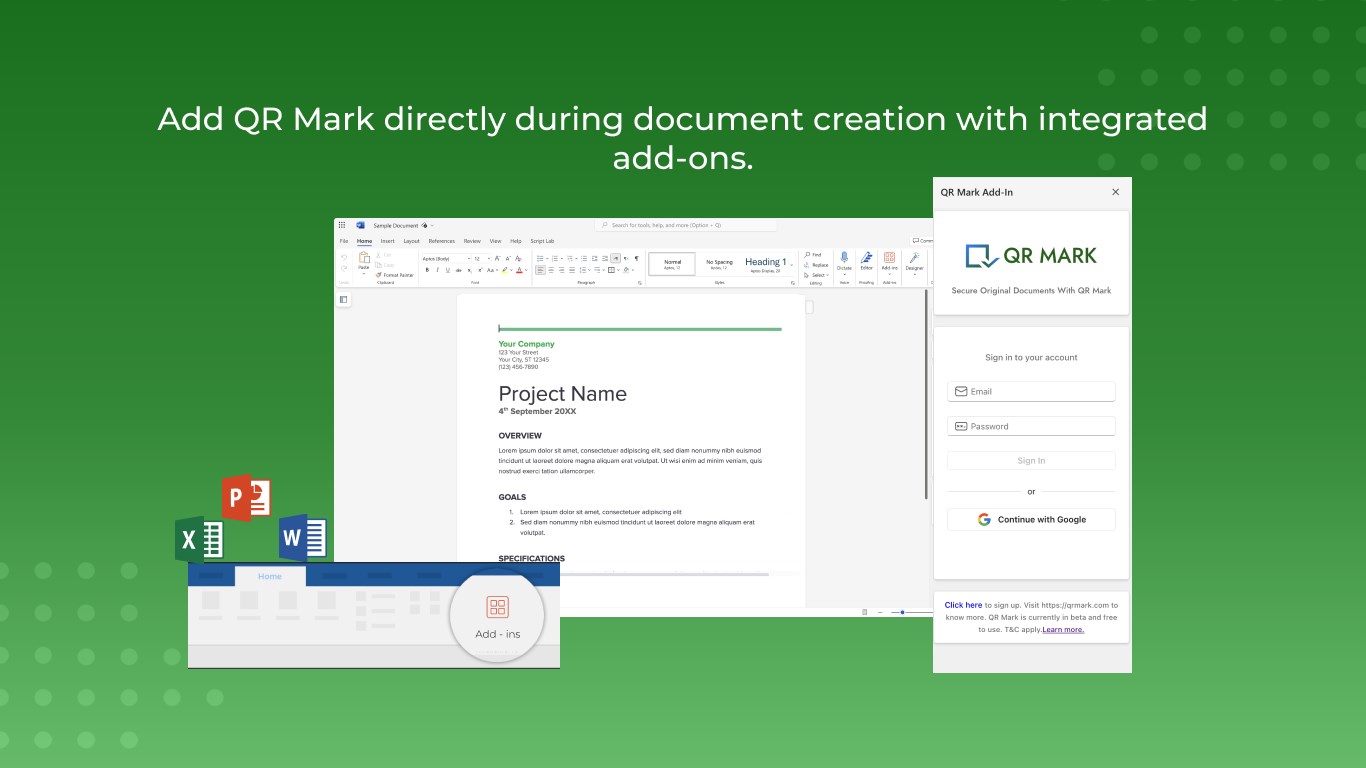1366x768 pixels.
Task: Click the Sign In button
Action: point(1031,461)
